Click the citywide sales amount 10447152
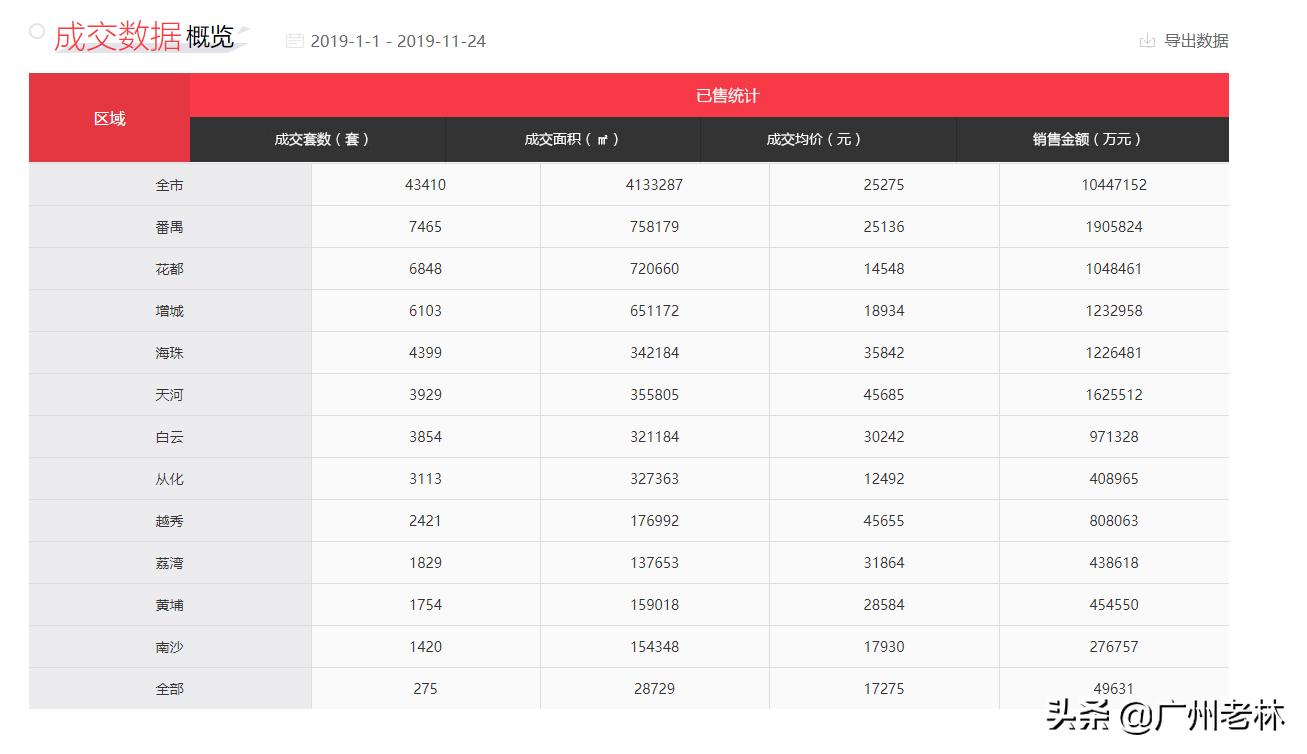Screen dimensions: 1307x754 click(x=1114, y=185)
